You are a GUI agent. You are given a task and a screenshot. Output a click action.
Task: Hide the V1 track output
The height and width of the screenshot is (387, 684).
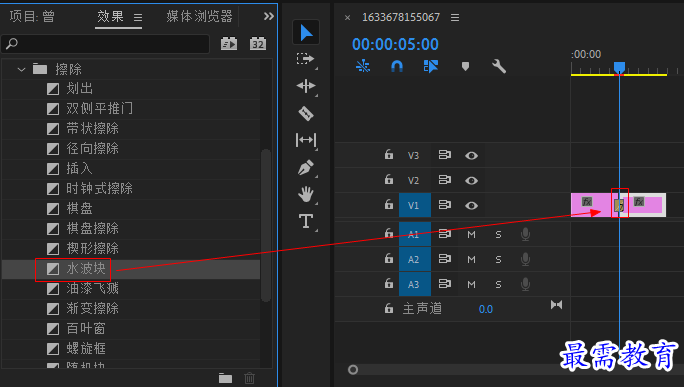click(471, 205)
